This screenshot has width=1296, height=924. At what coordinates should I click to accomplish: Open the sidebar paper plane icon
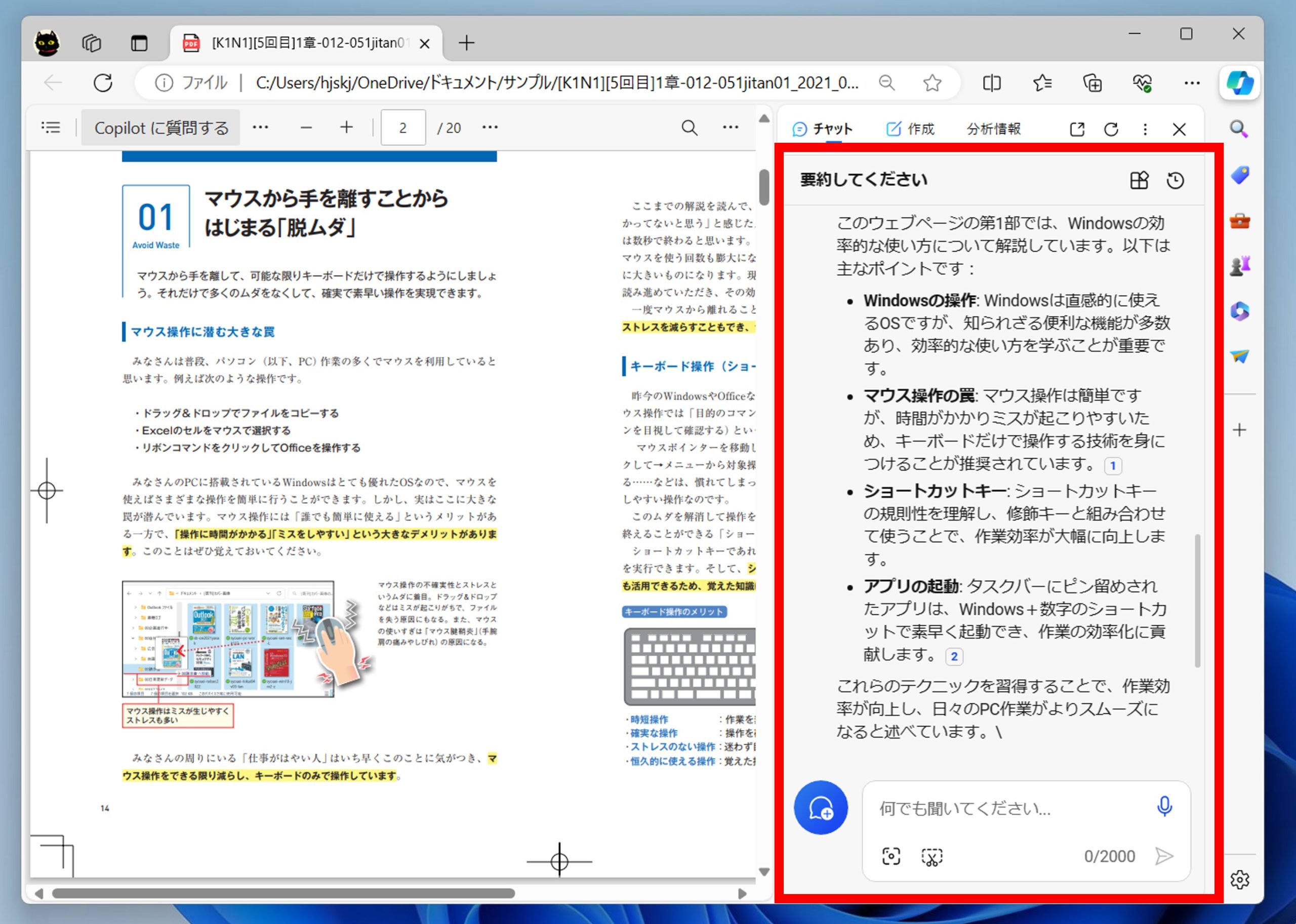coord(1240,356)
